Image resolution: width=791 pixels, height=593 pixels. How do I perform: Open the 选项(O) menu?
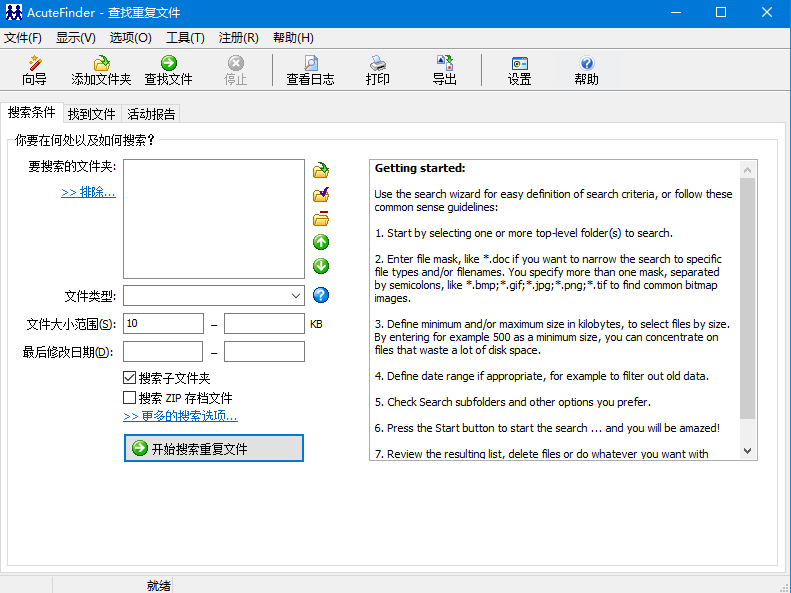coord(131,38)
